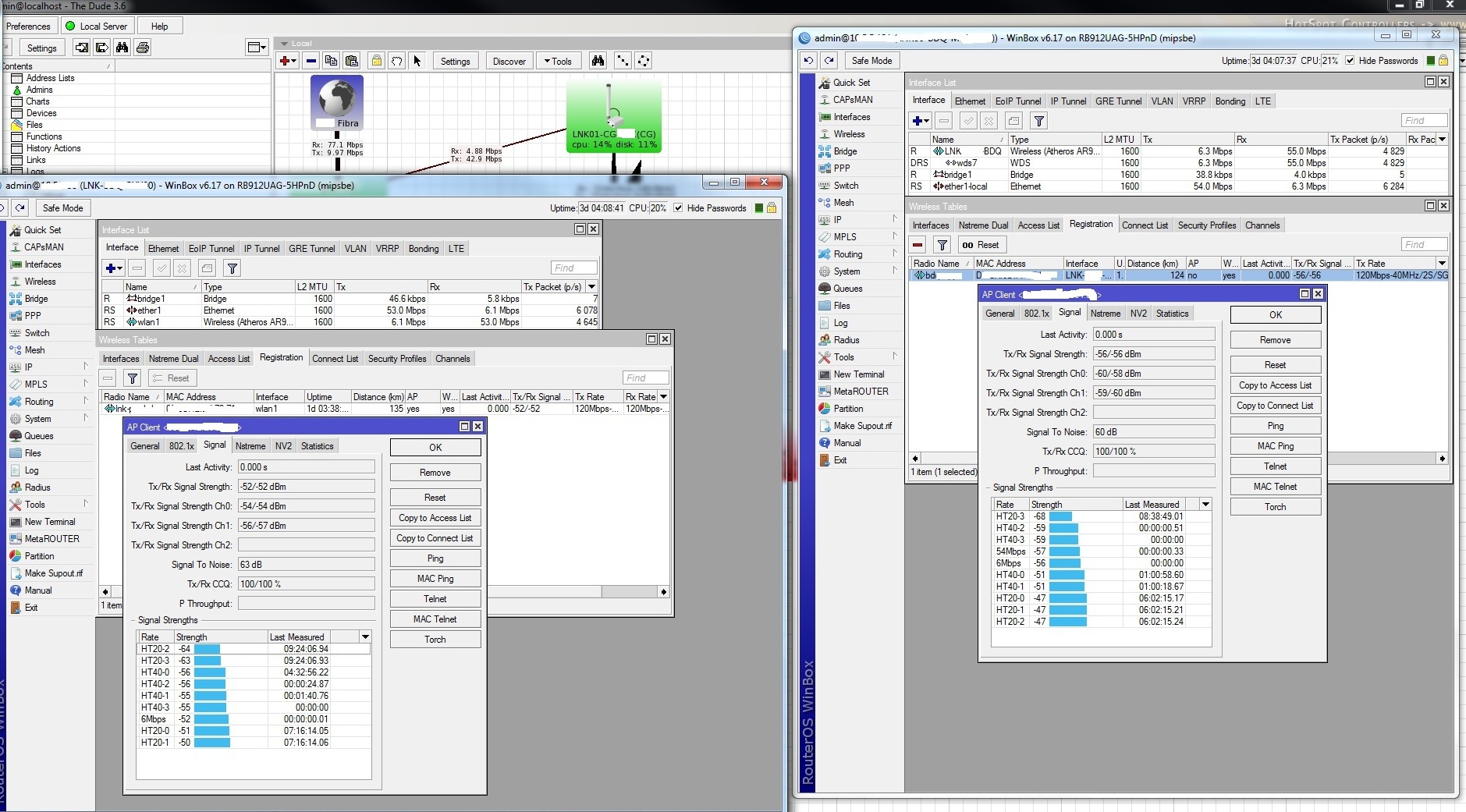This screenshot has height=812, width=1466.
Task: Open the view layout dropdown beside The Dude print icon
Action: click(x=257, y=48)
